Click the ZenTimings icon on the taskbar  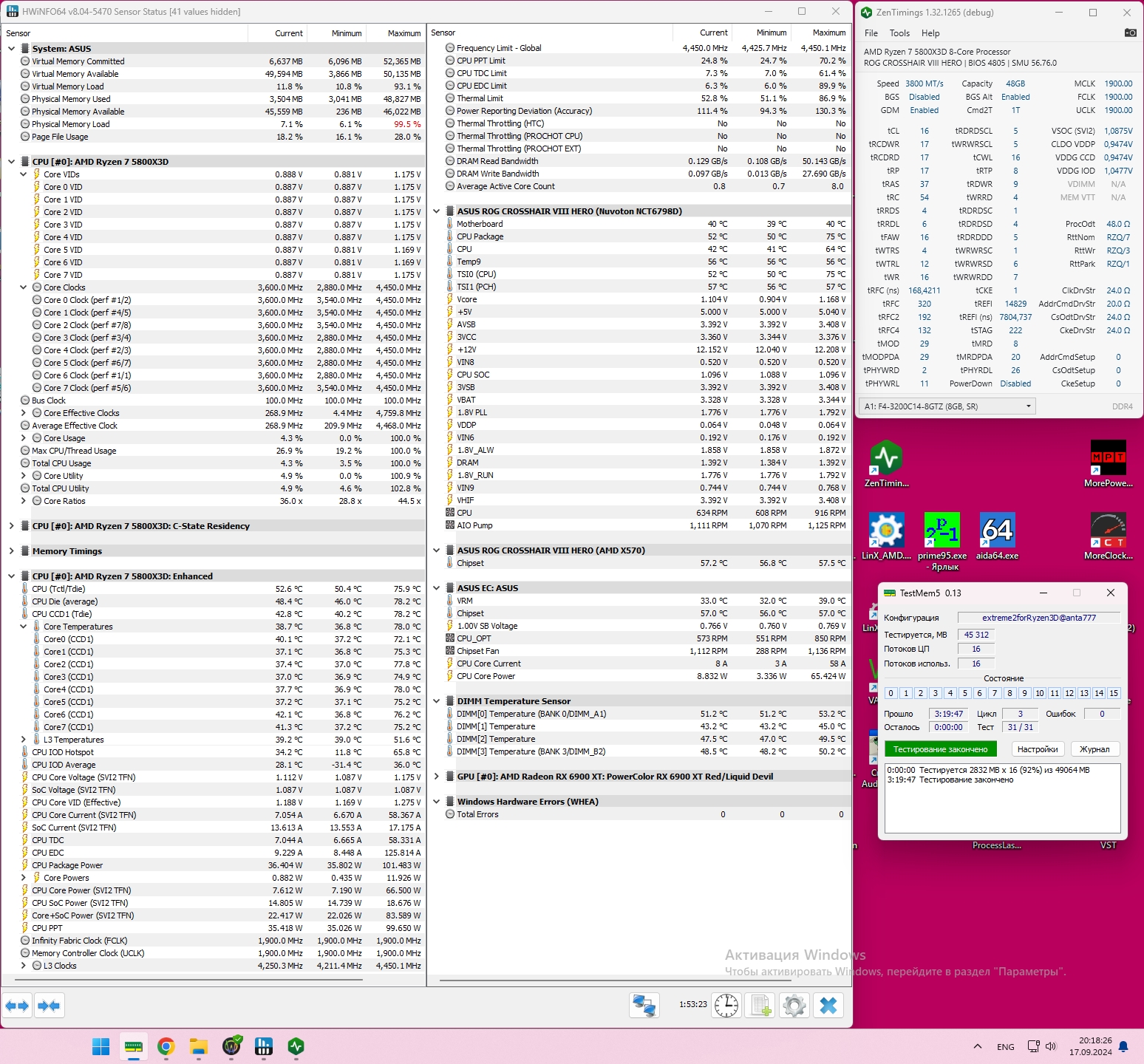296,1046
